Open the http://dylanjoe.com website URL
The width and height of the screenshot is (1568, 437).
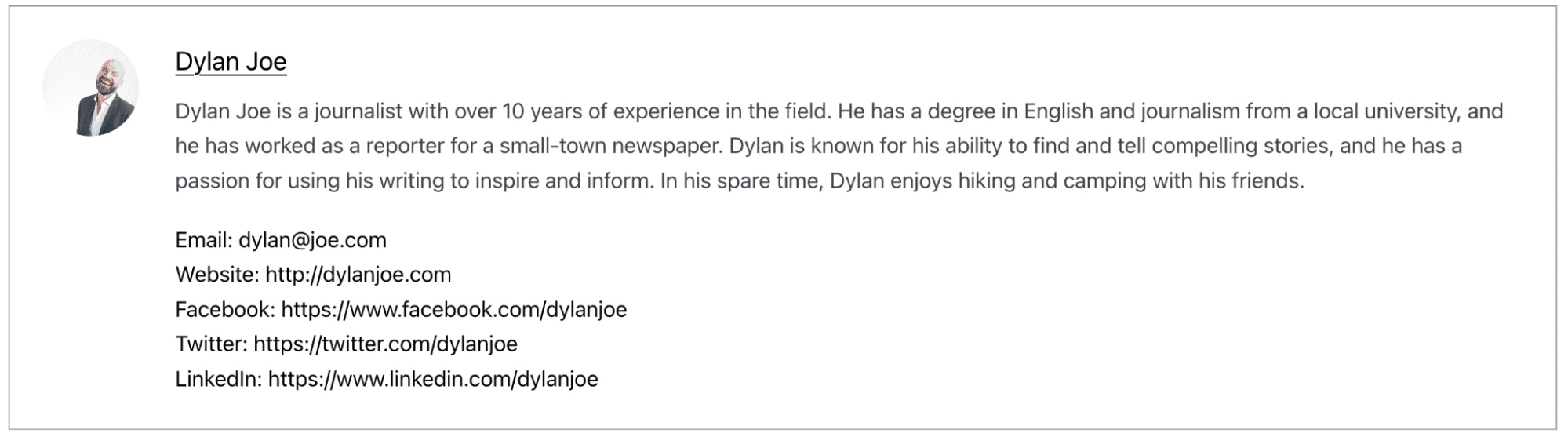click(x=358, y=275)
